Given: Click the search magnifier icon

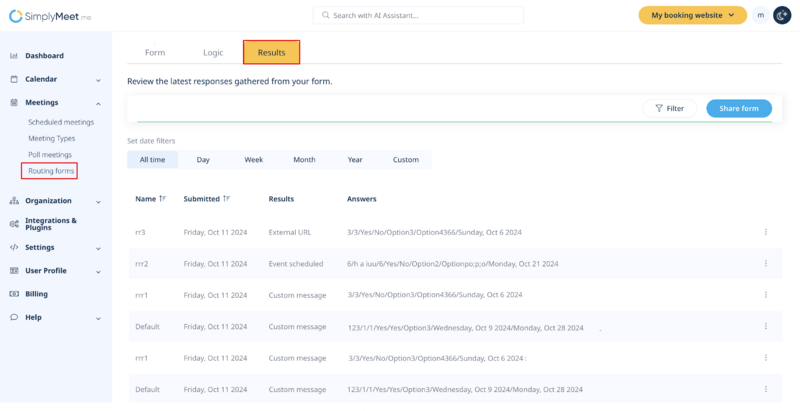Looking at the screenshot, I should [326, 15].
